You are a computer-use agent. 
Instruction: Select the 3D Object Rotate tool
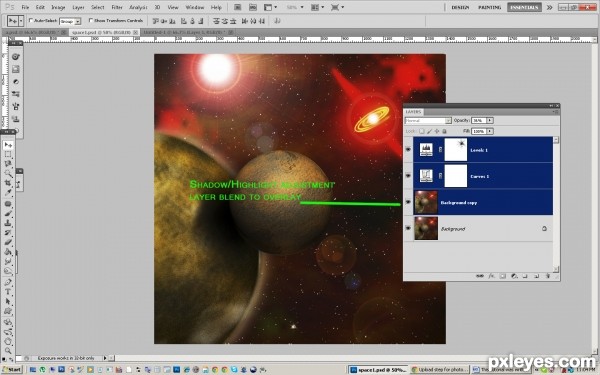8,322
